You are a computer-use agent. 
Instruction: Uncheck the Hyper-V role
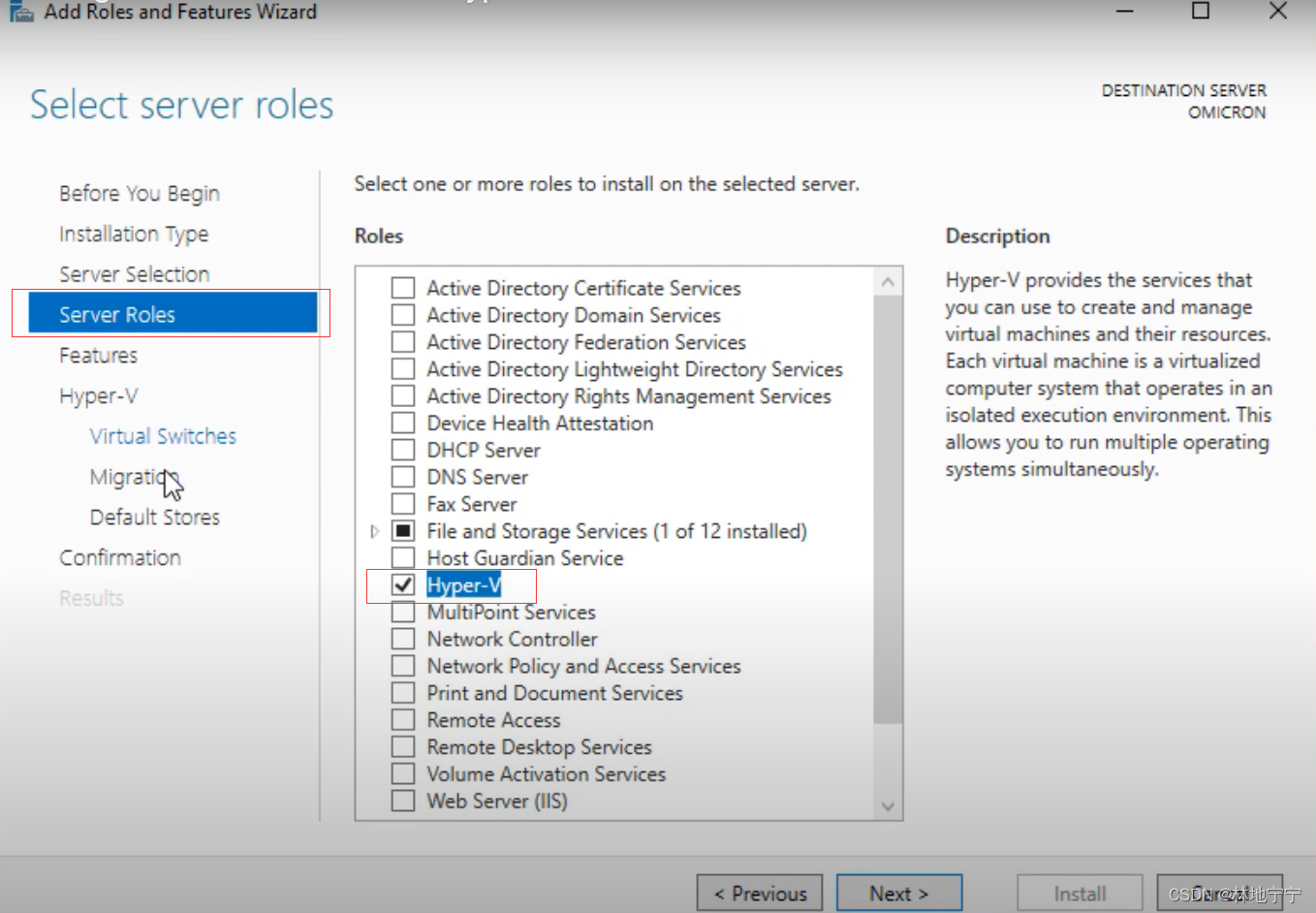tap(403, 584)
